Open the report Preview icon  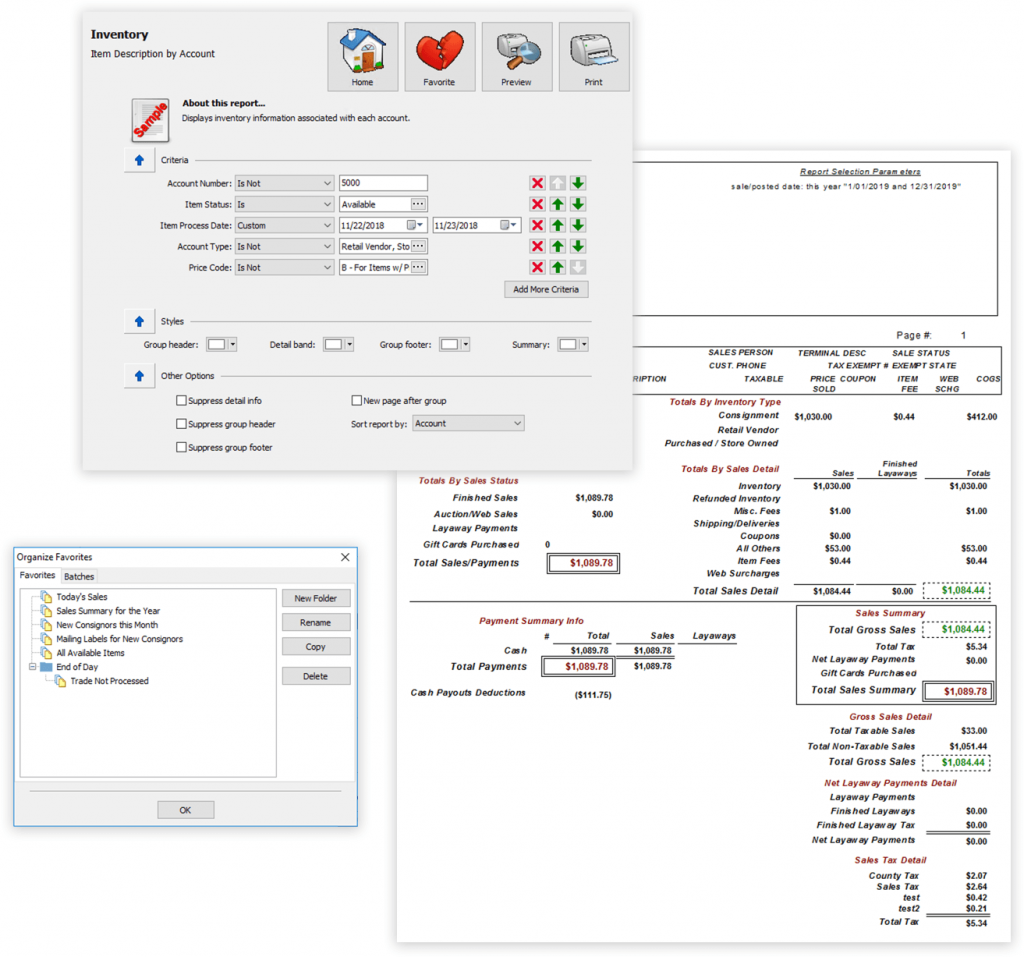516,57
